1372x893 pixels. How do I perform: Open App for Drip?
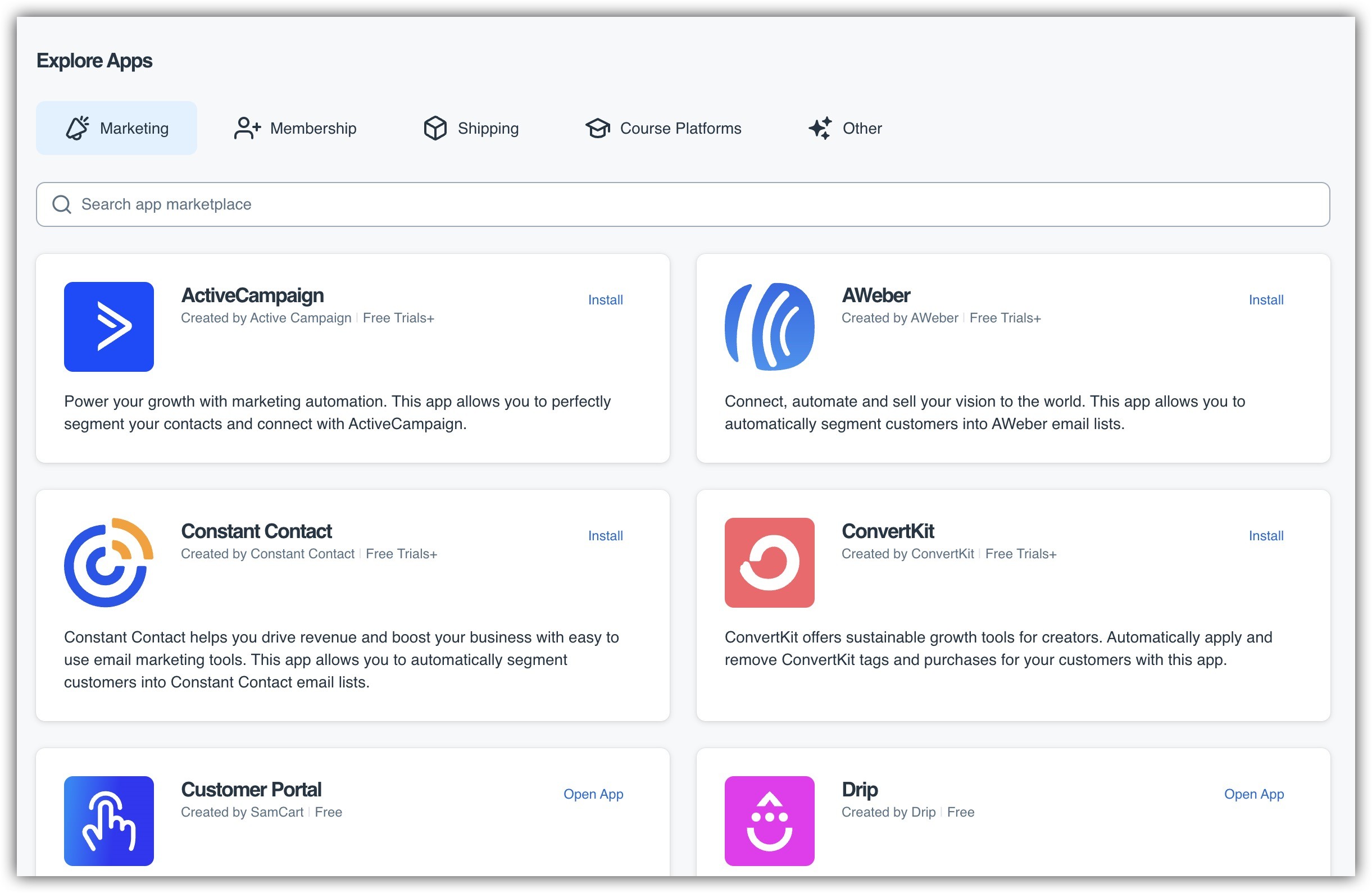click(x=1253, y=794)
